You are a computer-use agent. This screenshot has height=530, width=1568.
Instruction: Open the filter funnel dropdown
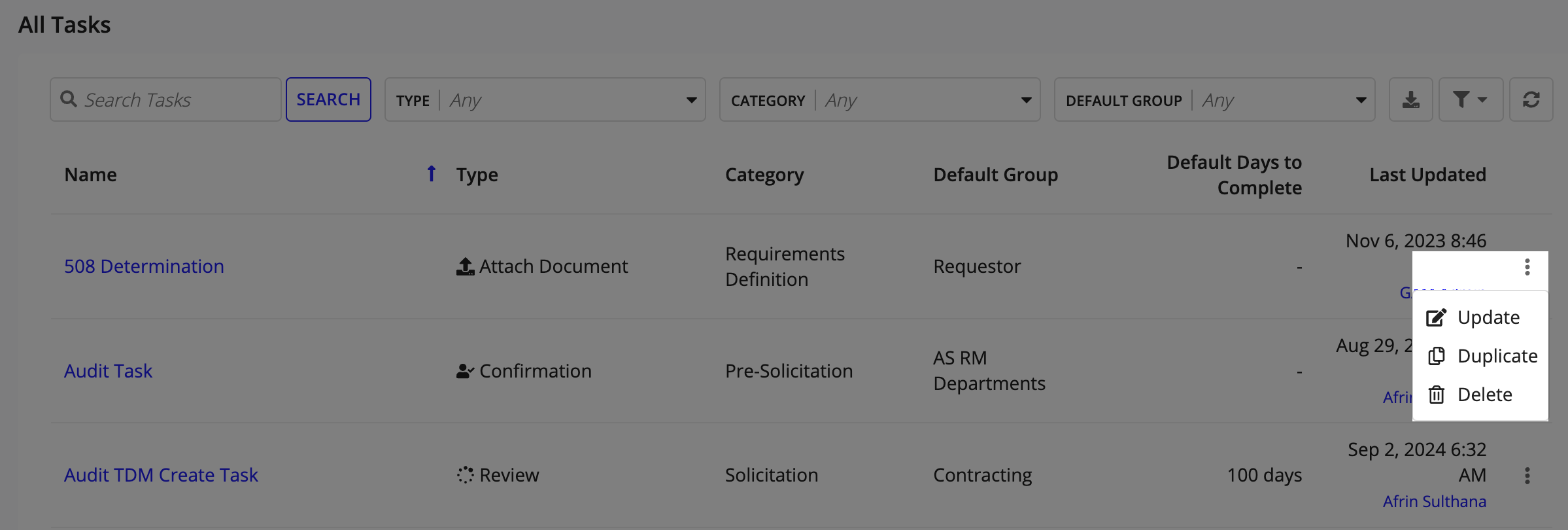point(1471,99)
